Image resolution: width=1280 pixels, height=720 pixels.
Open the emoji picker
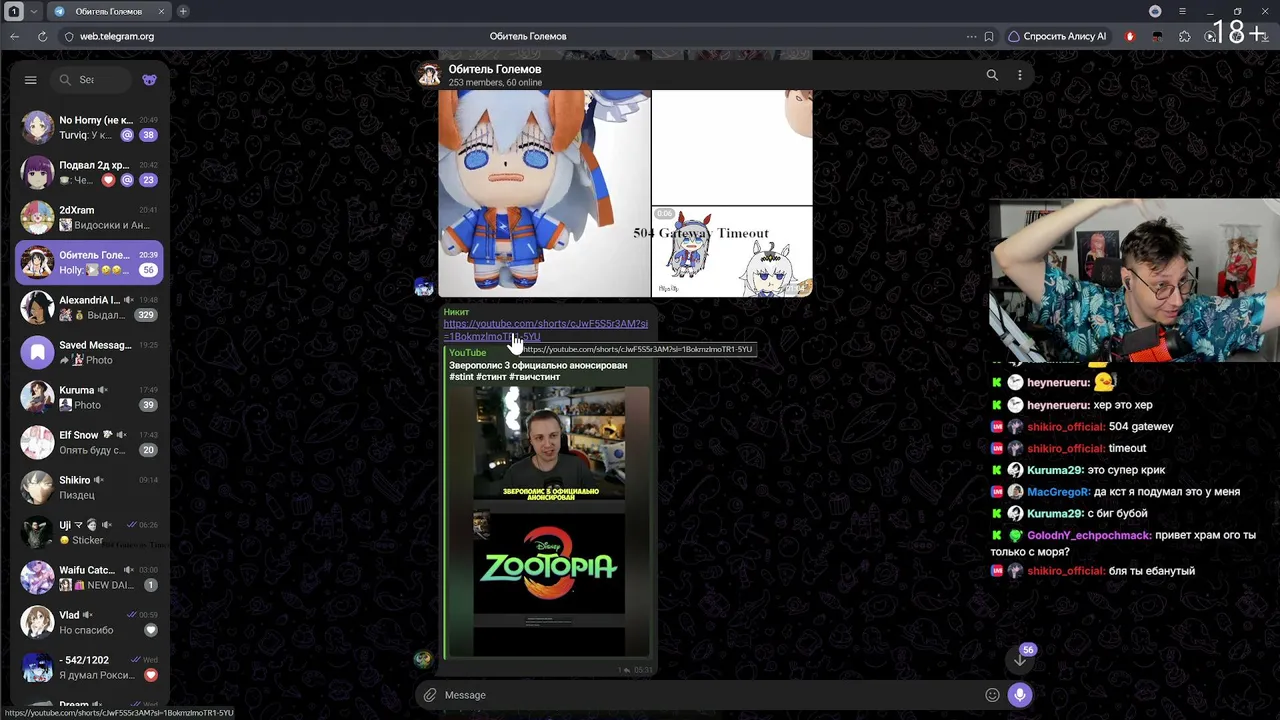[x=992, y=695]
